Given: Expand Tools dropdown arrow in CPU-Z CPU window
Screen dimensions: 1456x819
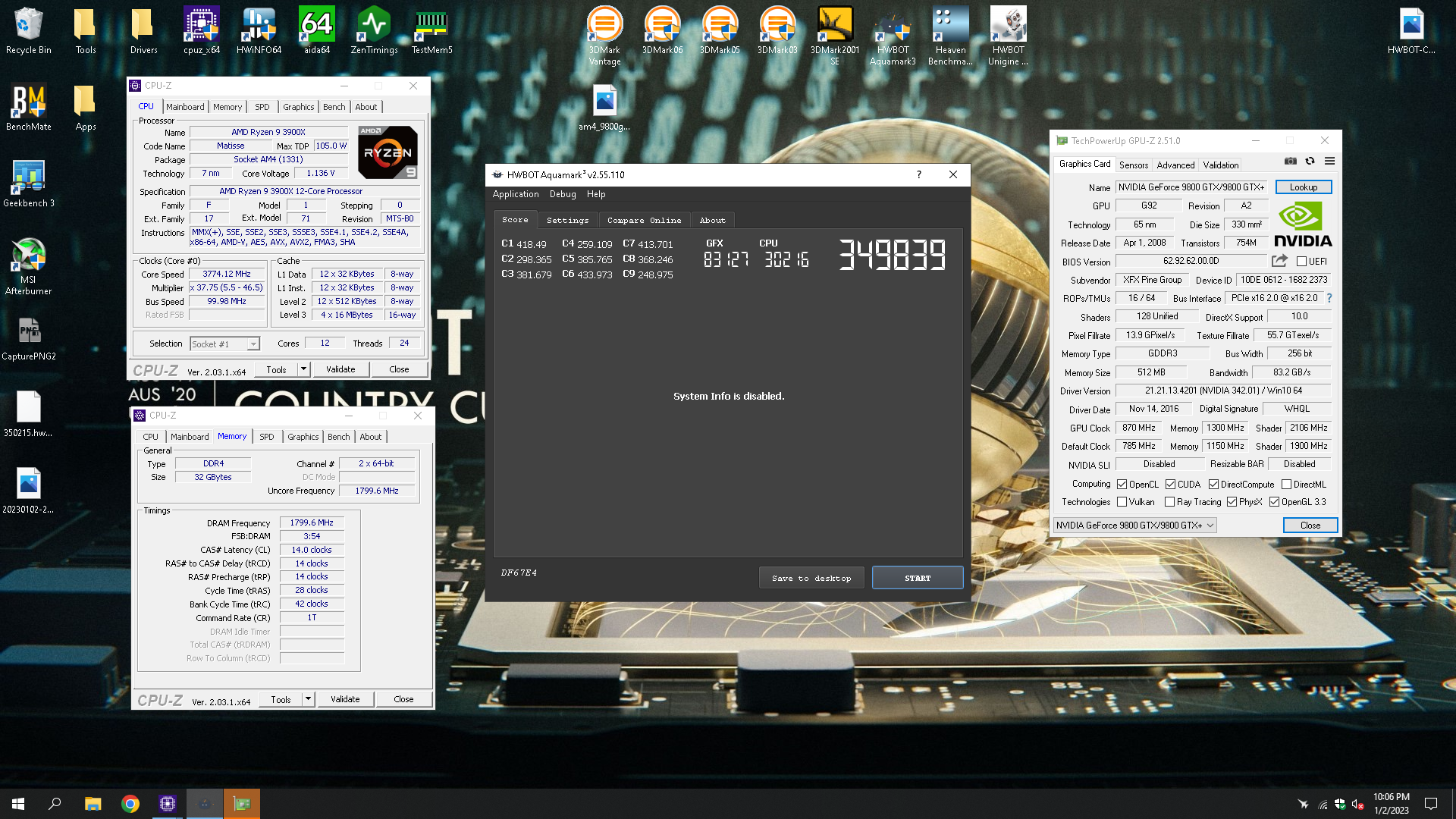Looking at the screenshot, I should point(303,369).
